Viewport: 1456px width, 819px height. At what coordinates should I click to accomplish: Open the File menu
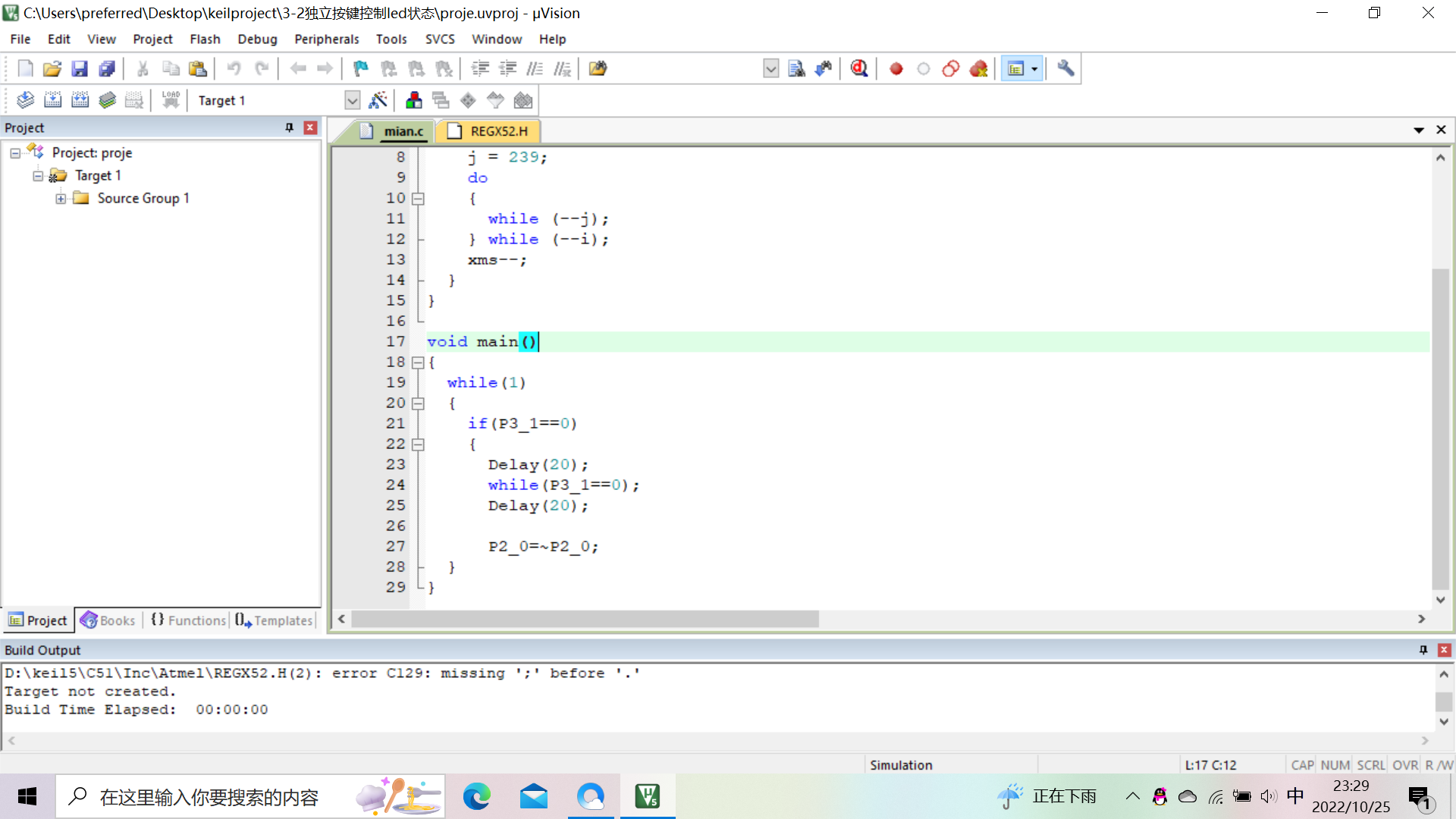(20, 39)
